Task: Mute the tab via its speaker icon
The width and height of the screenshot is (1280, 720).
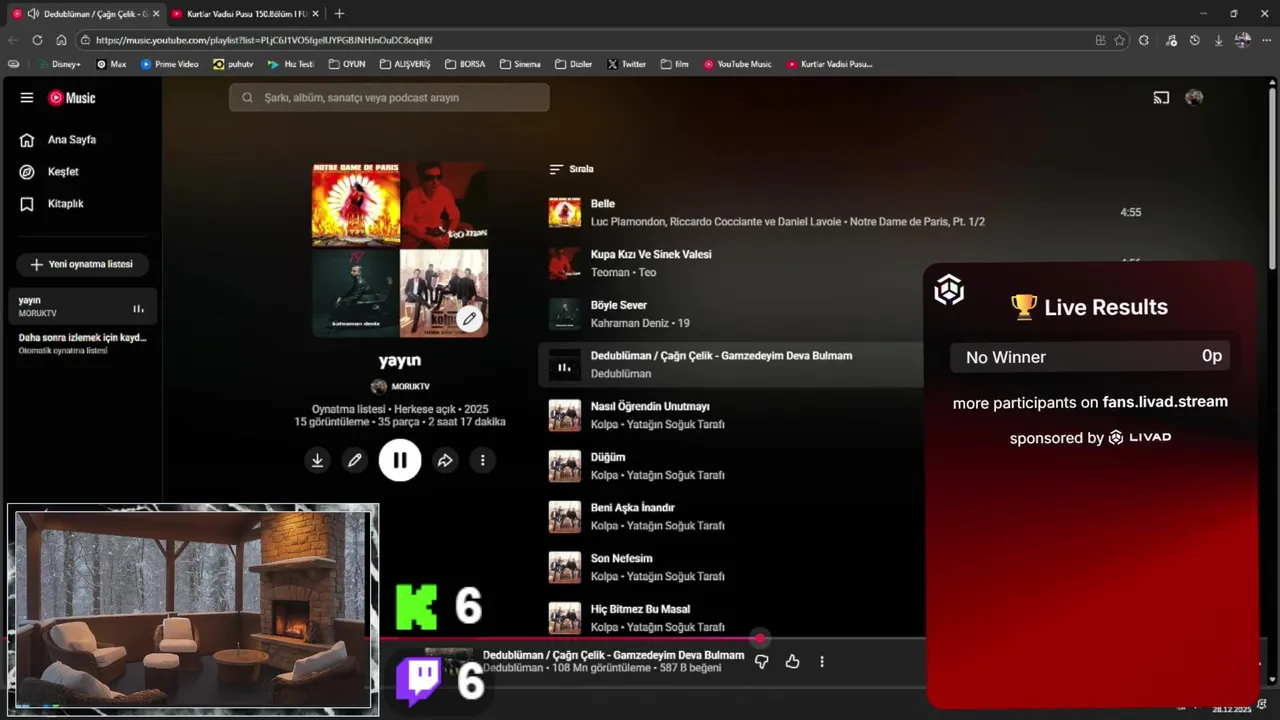Action: (33, 14)
